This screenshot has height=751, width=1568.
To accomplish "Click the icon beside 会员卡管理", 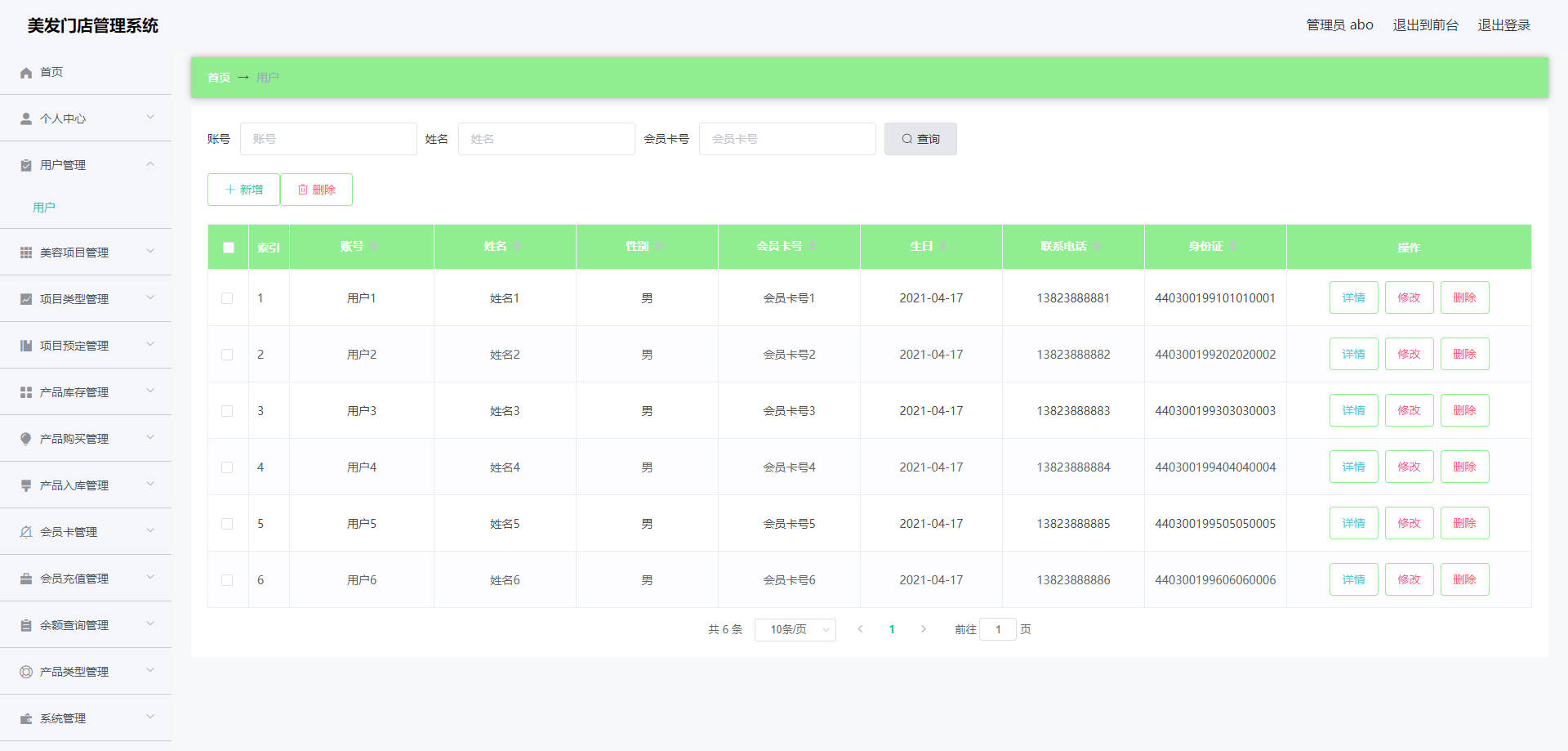I will [x=26, y=533].
